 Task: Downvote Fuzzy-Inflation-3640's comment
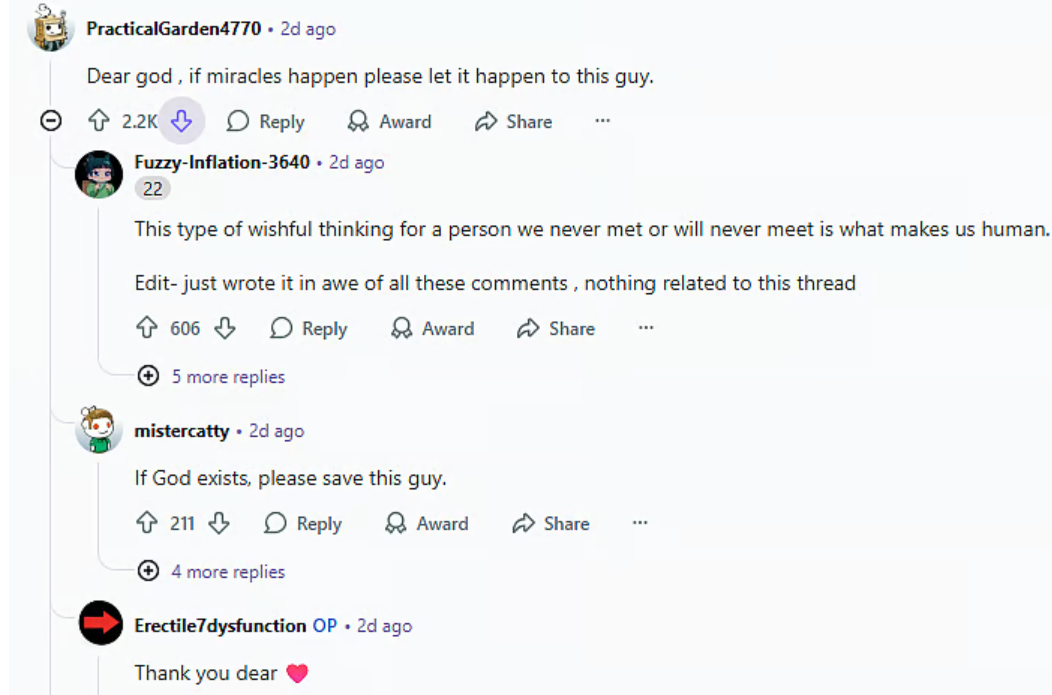pos(225,328)
